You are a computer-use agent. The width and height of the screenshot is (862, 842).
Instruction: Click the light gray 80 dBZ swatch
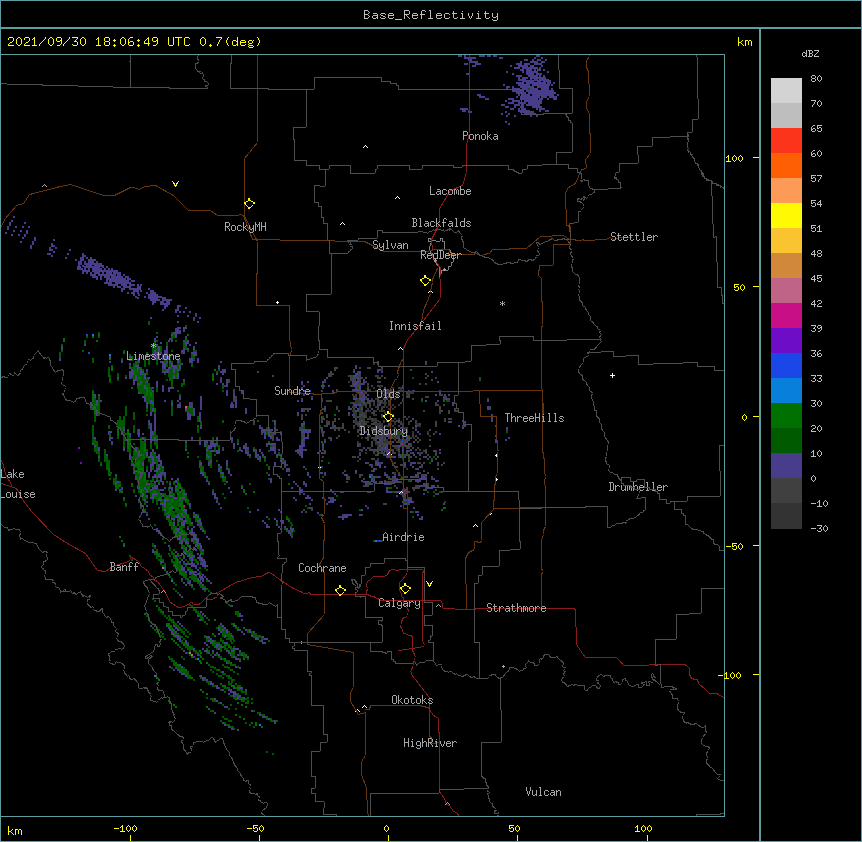[786, 91]
